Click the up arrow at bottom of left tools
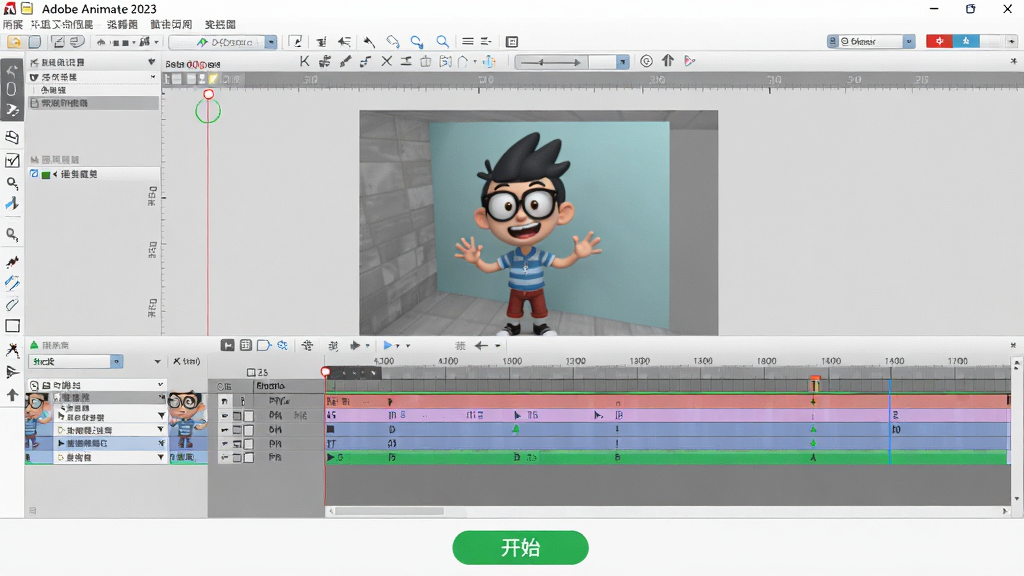This screenshot has width=1024, height=576. point(12,394)
